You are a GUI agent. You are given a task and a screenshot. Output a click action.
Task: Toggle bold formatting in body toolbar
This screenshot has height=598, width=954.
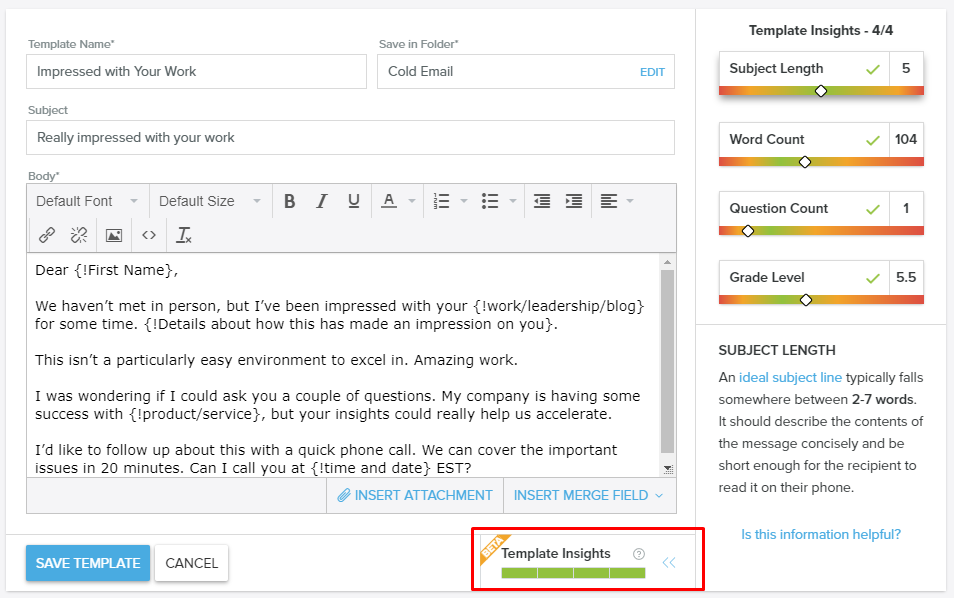click(x=290, y=201)
